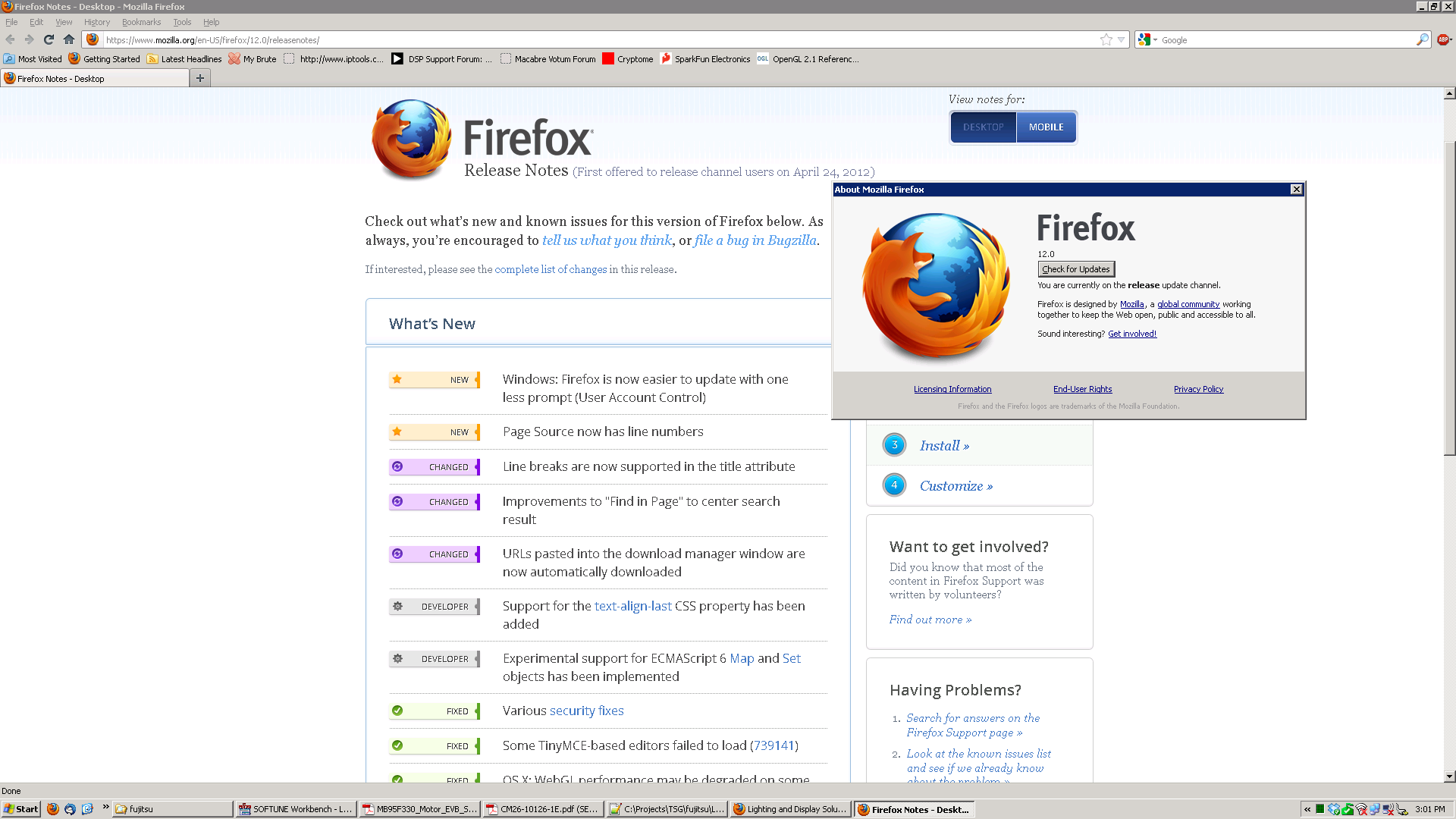
Task: Expand hidden system tray icons chevron
Action: pos(1307,809)
